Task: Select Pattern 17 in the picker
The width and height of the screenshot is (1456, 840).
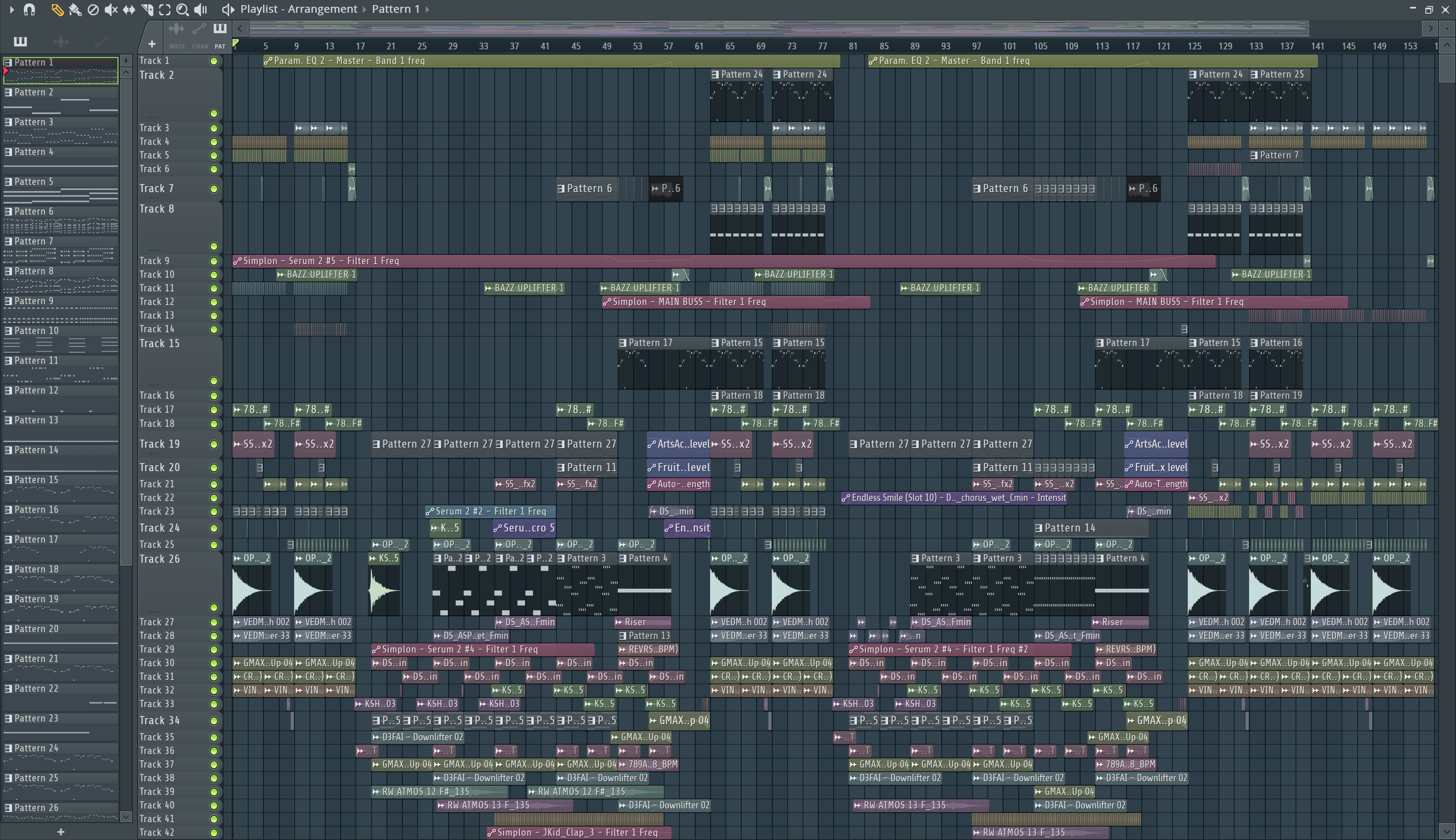Action: [60, 547]
